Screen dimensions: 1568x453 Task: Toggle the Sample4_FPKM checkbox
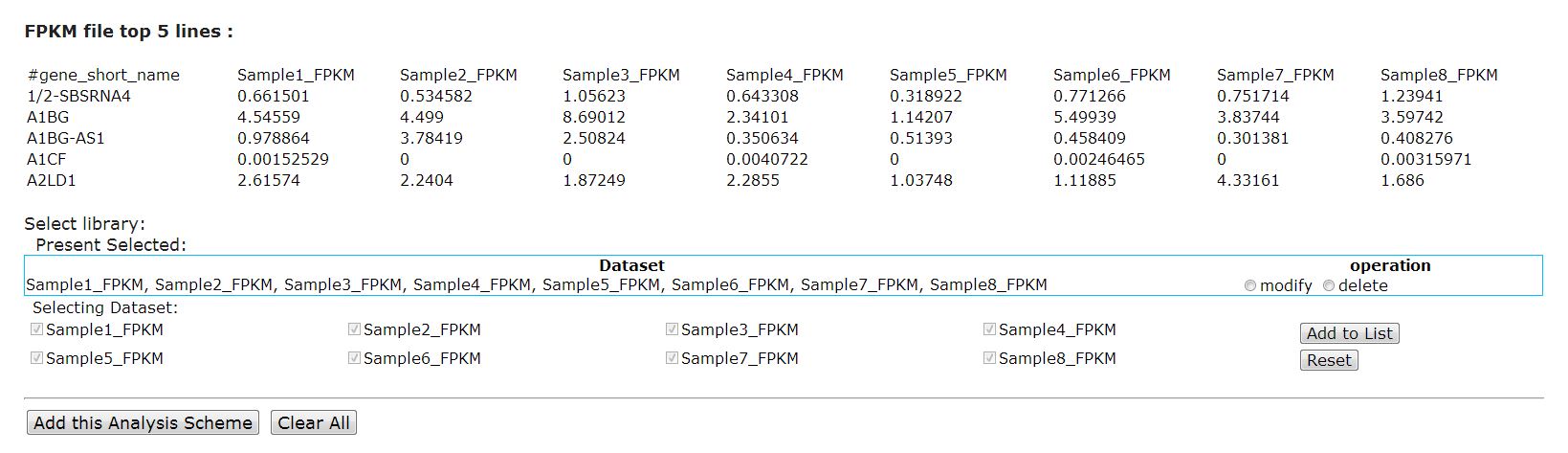[x=990, y=329]
